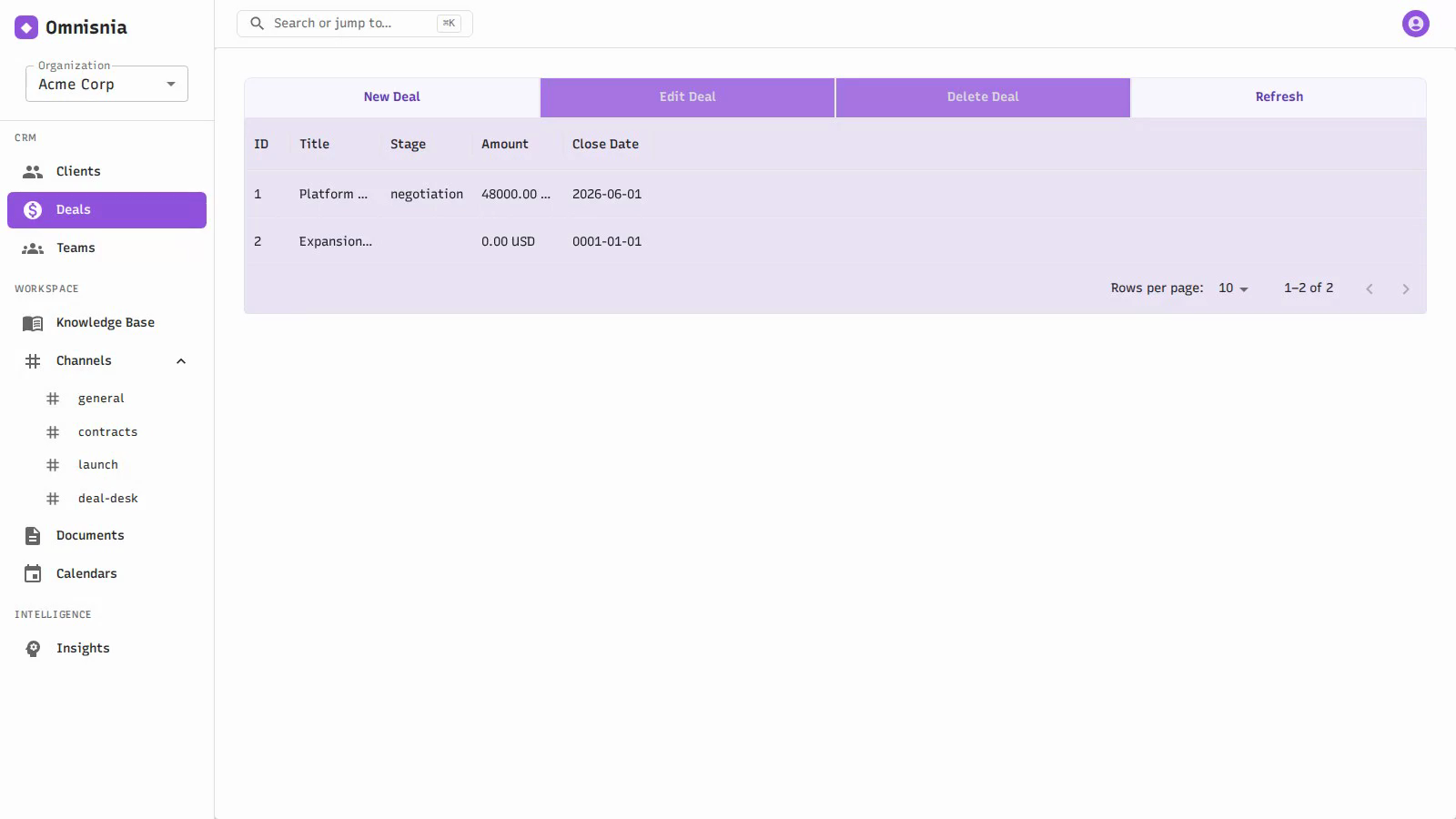Click the Clients people icon
Screen dimensions: 1456x819
point(33,171)
